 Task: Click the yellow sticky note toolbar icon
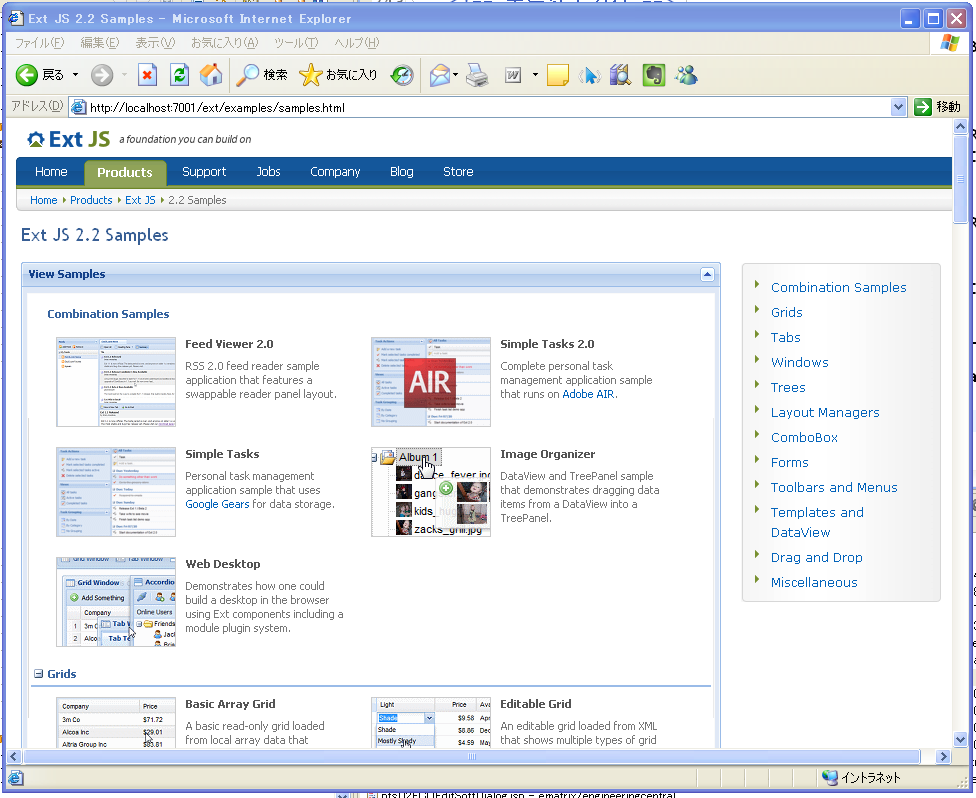(x=558, y=75)
